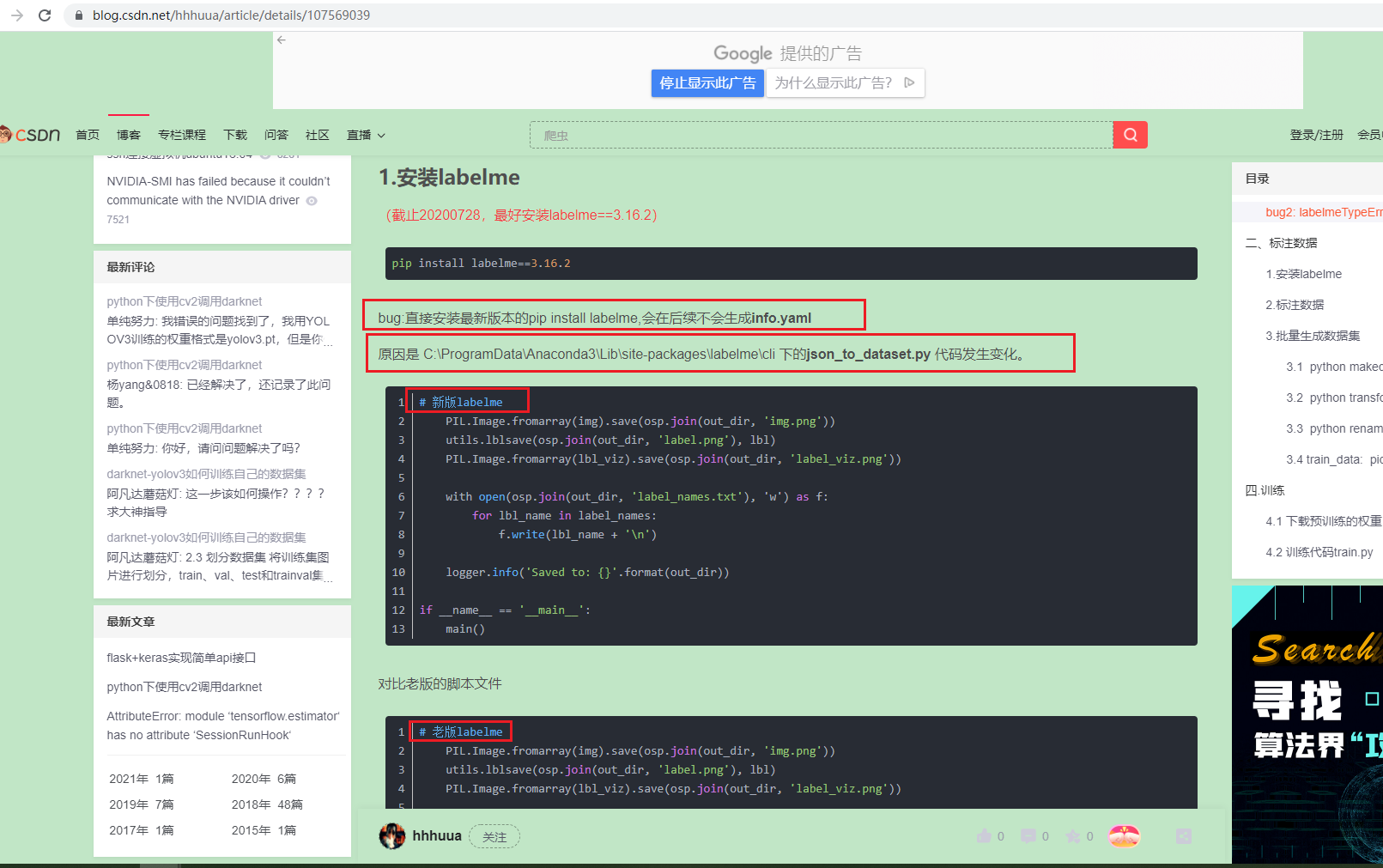Open python下使用cv2调用darknet in 最新文章
Image resolution: width=1383 pixels, height=868 pixels.
185,687
